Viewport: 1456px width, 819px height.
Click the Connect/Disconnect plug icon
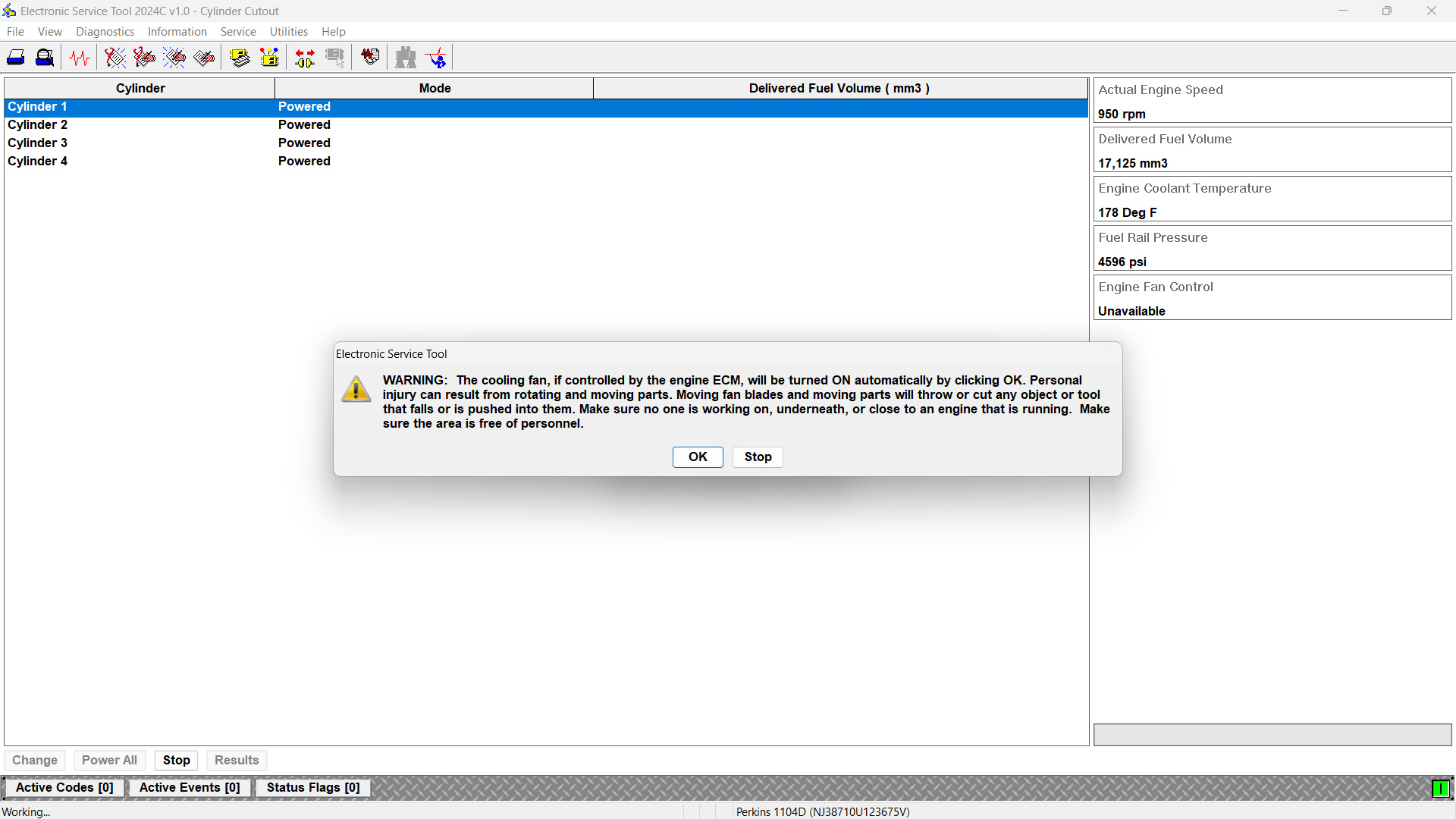pyautogui.click(x=305, y=58)
